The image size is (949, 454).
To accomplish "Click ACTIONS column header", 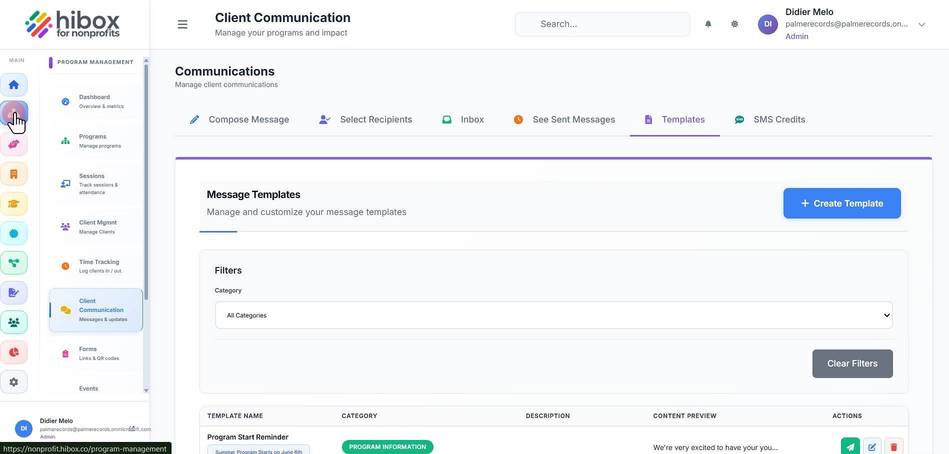I will 847,416.
